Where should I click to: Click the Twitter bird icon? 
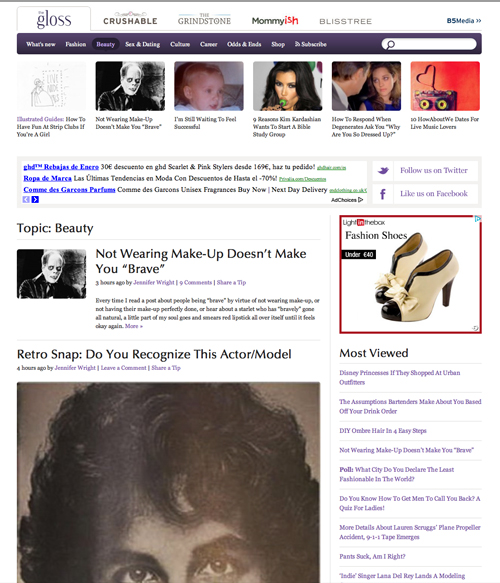(383, 171)
